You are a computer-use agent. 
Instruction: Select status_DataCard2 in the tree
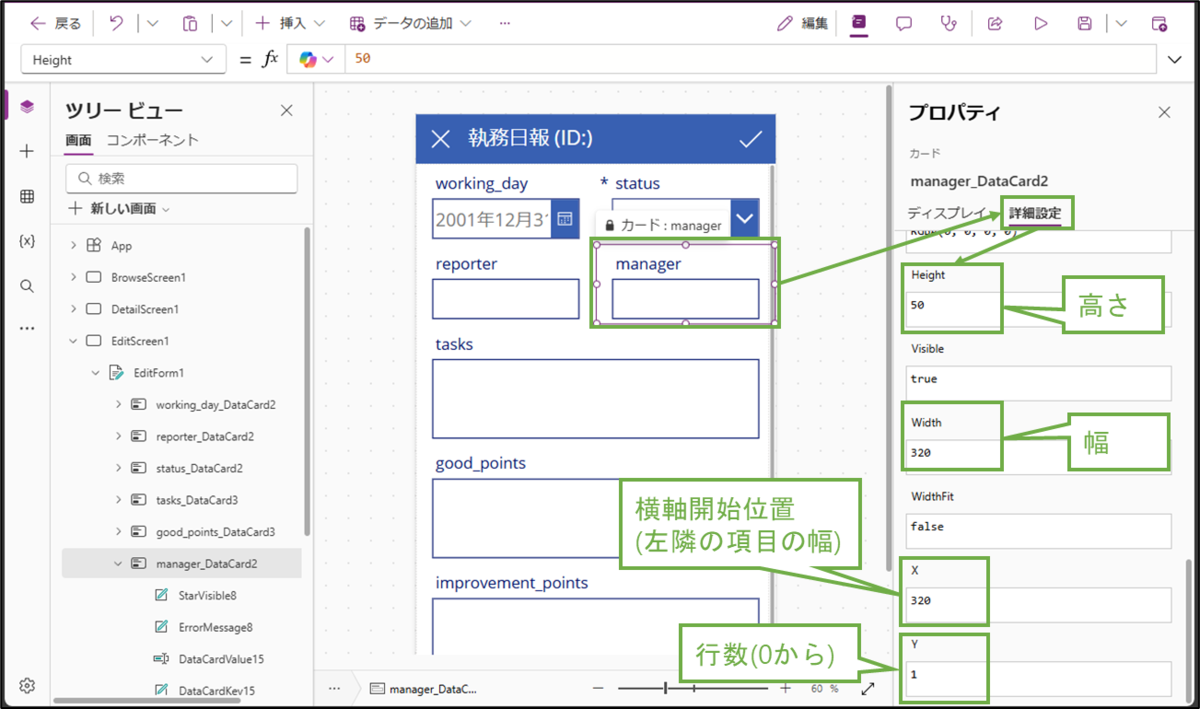199,468
